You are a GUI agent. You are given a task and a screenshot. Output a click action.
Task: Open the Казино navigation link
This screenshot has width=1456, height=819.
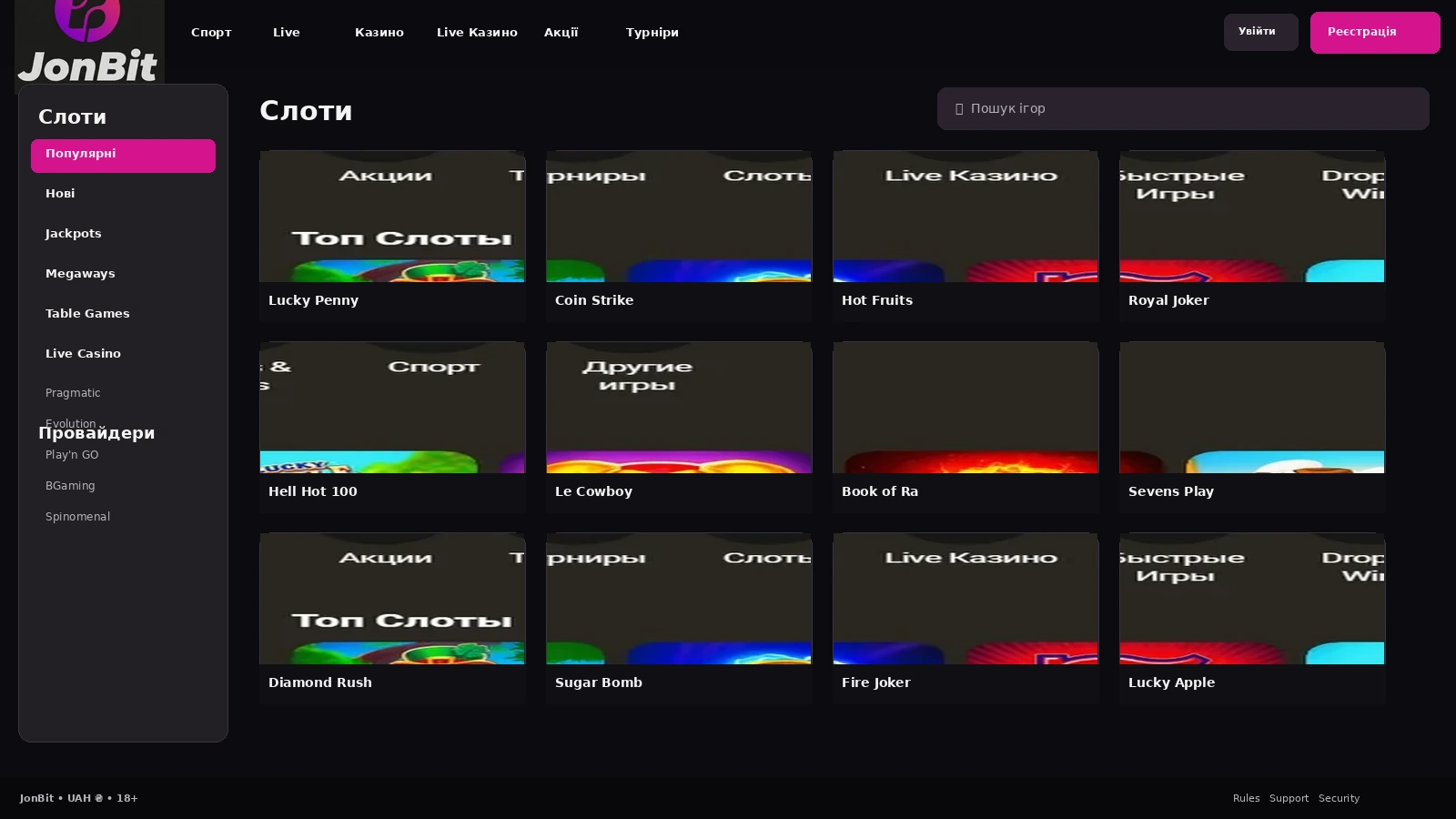click(x=379, y=33)
